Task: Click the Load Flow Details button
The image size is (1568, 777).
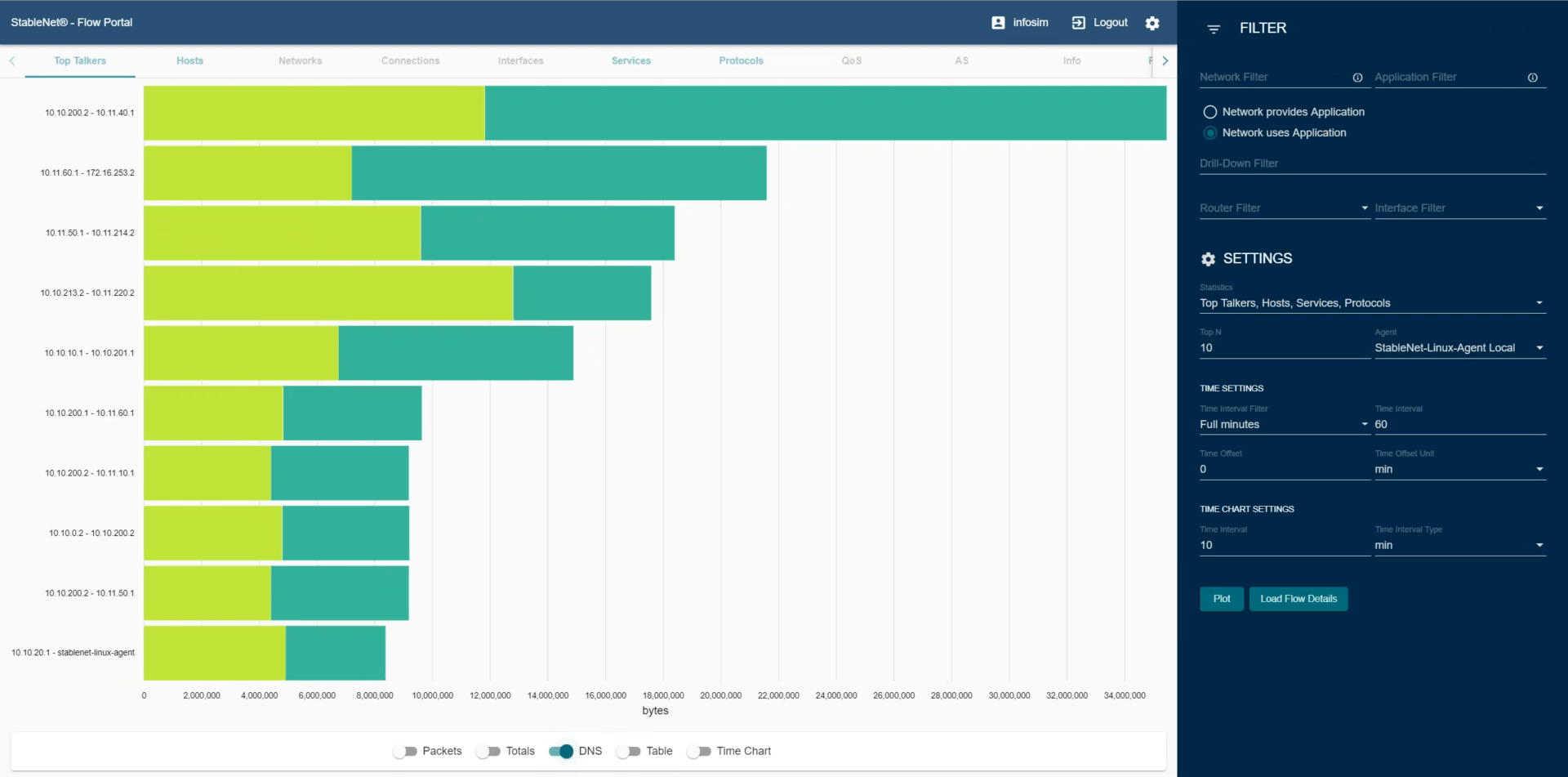Action: (1298, 599)
